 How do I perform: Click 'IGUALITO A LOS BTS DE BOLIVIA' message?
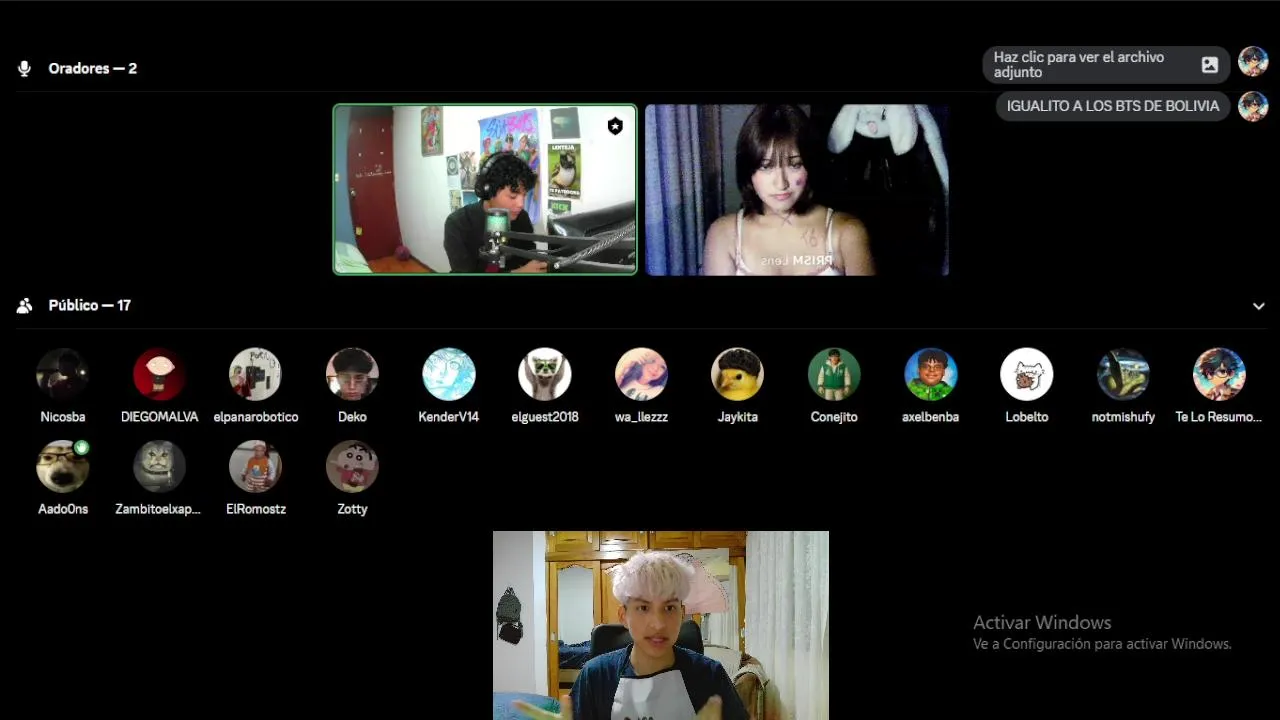(1113, 106)
